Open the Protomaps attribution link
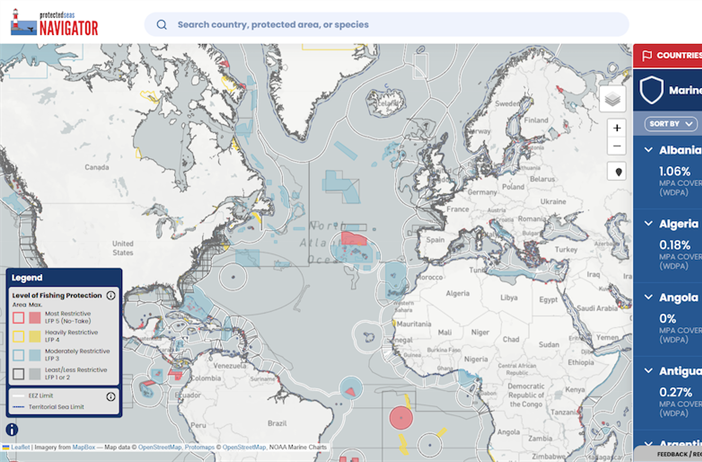The height and width of the screenshot is (462, 702). click(200, 447)
